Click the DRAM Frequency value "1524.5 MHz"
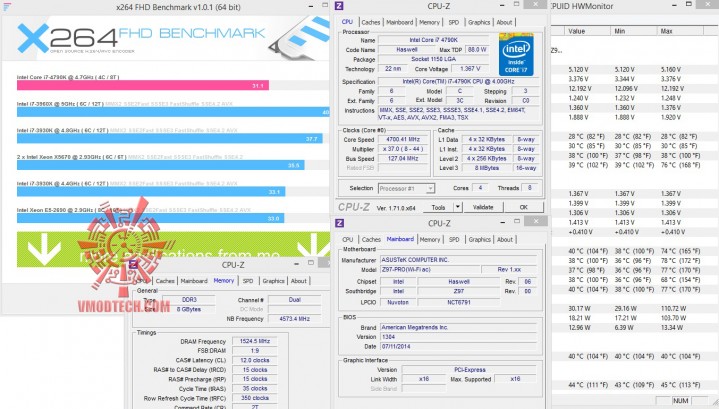The width and height of the screenshot is (719, 409). (255, 342)
